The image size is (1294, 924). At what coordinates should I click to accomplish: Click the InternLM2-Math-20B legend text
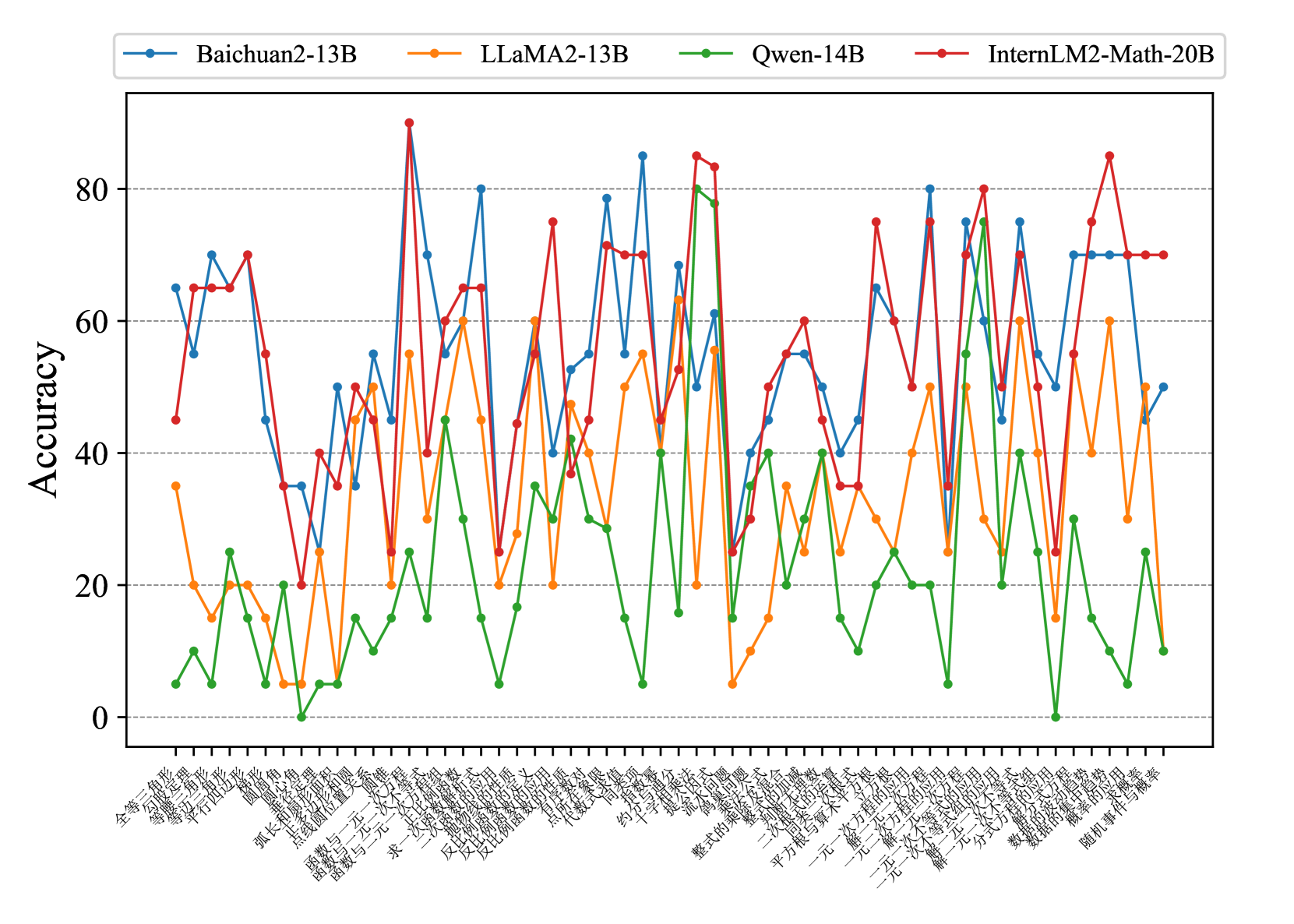click(x=1100, y=55)
